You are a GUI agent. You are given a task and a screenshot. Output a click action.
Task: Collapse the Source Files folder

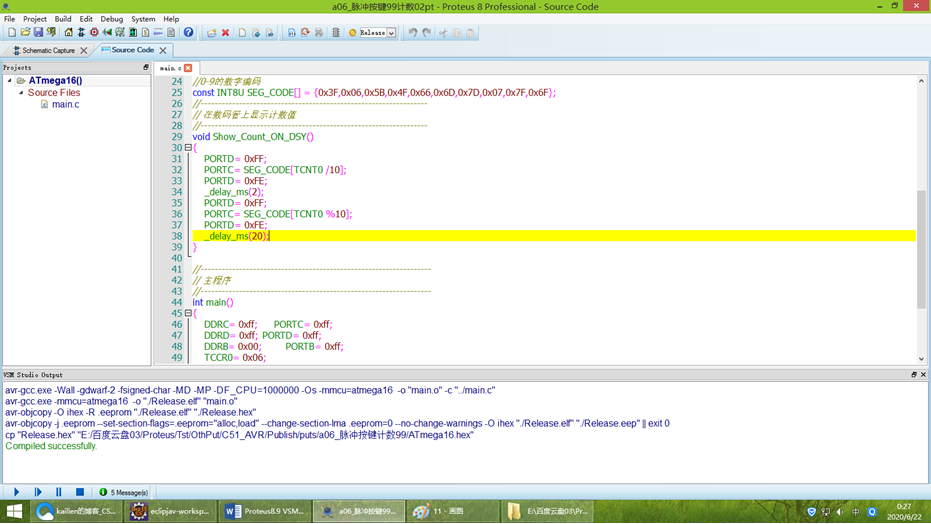[21, 93]
